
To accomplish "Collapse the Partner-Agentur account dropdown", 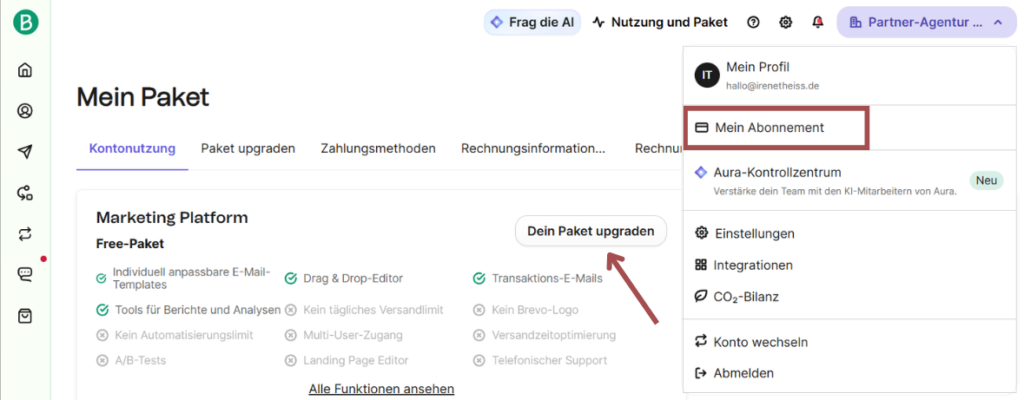I will point(926,22).
